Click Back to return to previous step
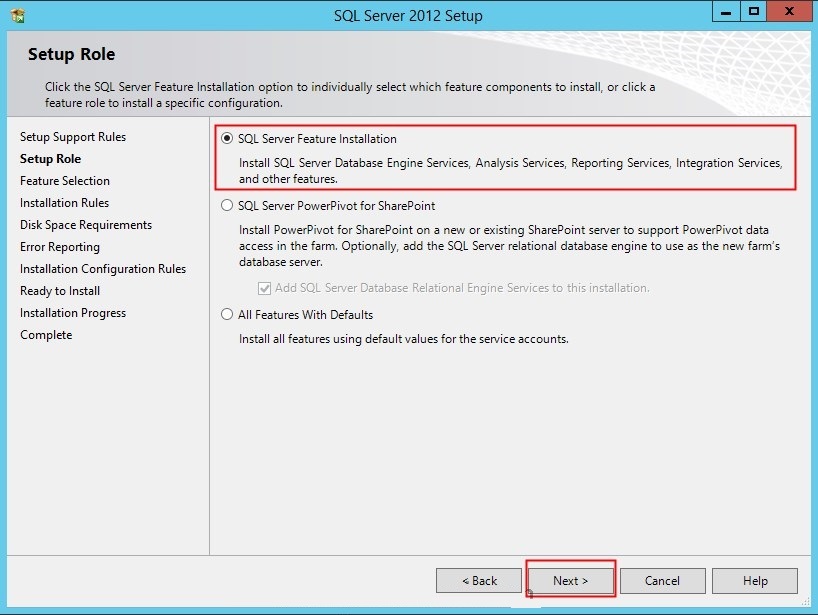This screenshot has height=615, width=818. [479, 580]
